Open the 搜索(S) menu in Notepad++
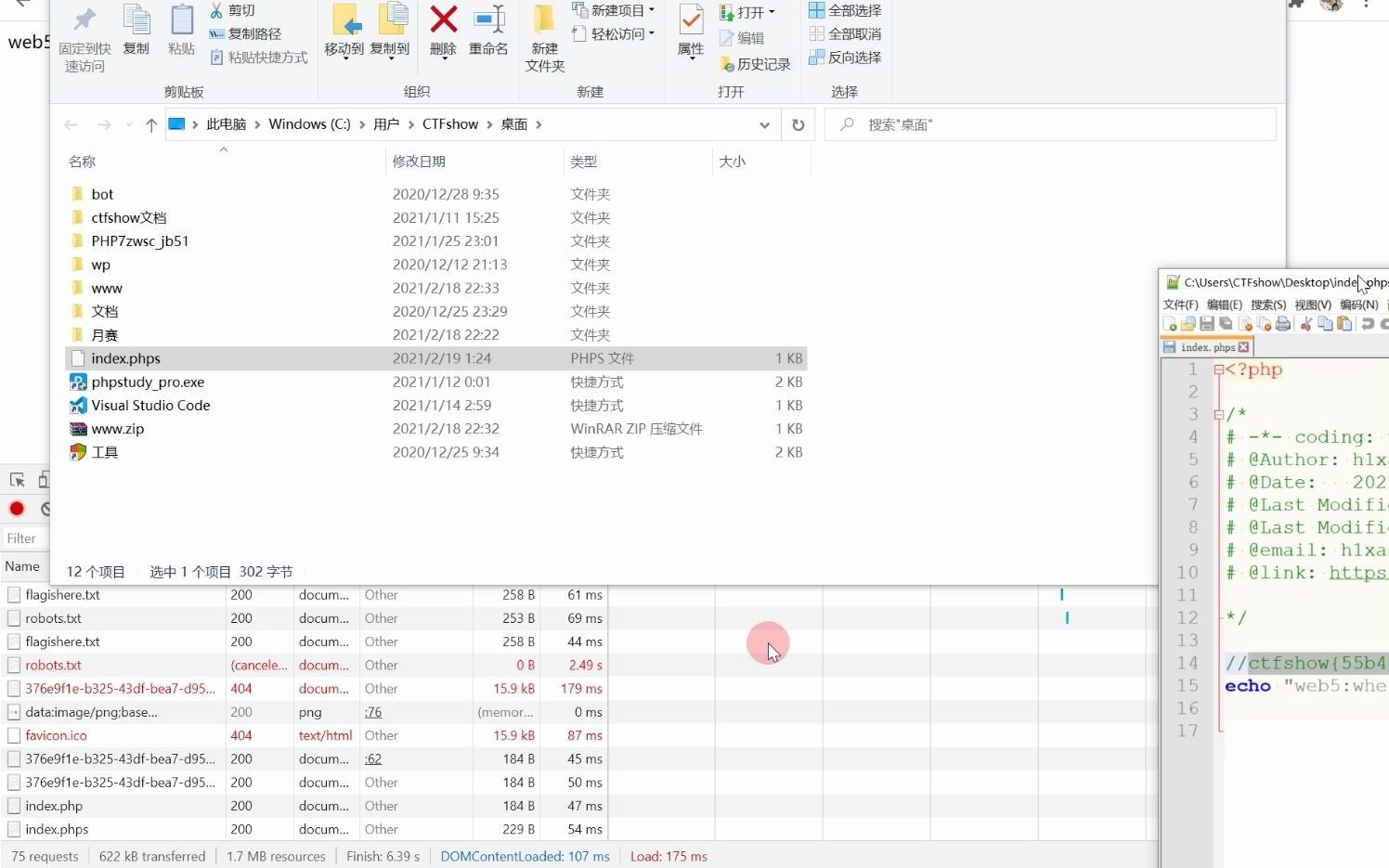Screen dimensions: 1389x868 1268,304
